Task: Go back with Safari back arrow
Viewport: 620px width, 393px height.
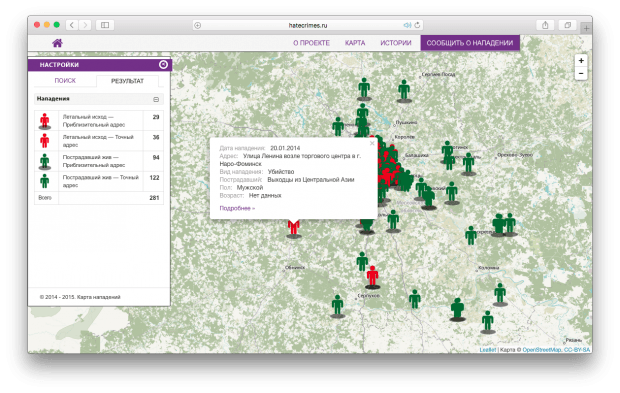Action: [72, 25]
